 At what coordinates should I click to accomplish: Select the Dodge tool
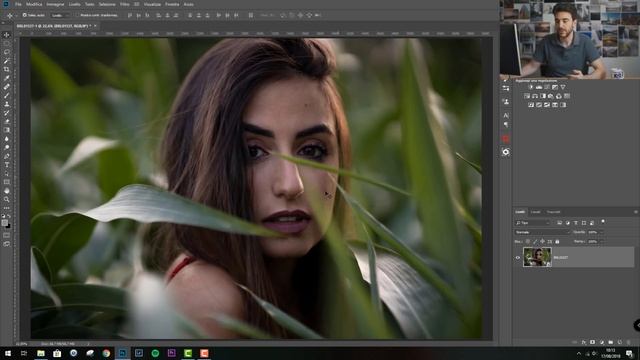7,147
